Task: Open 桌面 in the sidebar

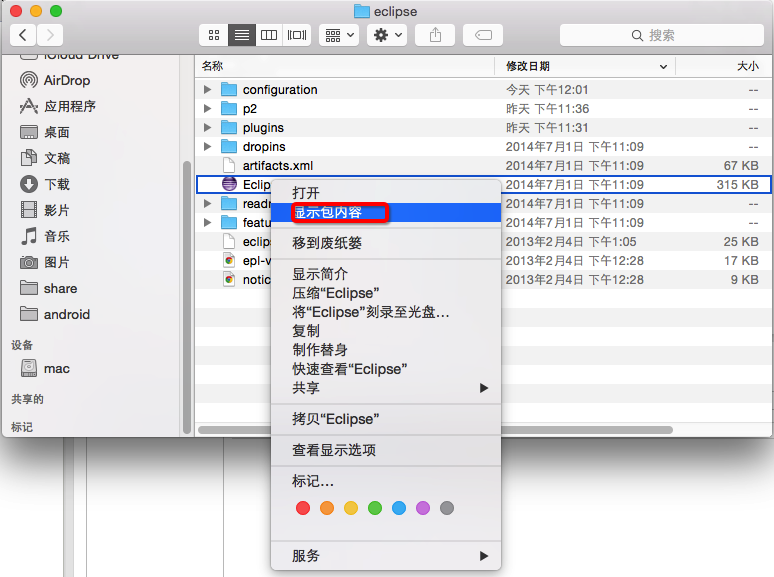Action: point(44,132)
